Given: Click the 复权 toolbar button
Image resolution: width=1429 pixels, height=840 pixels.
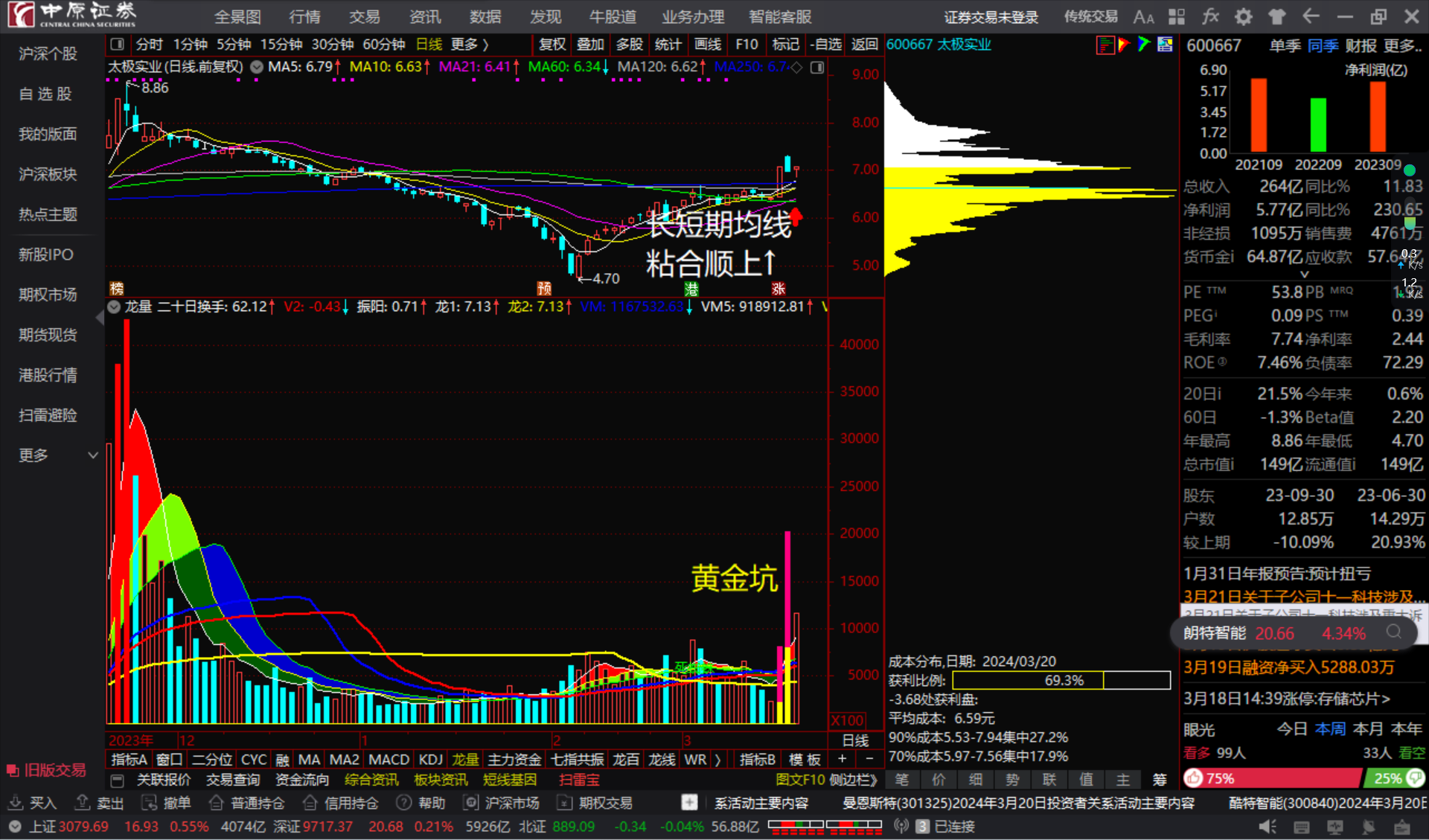Looking at the screenshot, I should [552, 45].
